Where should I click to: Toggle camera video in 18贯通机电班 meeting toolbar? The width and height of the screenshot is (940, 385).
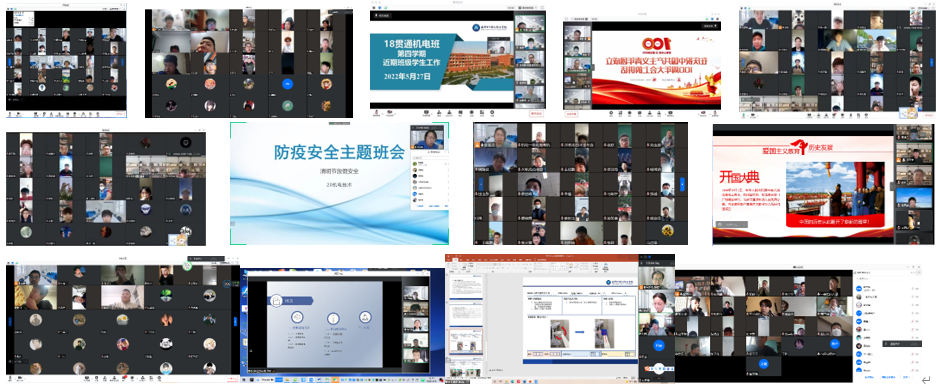tap(390, 113)
